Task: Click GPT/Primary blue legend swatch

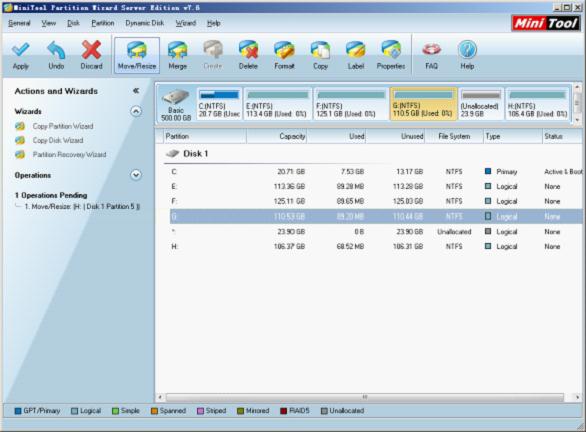Action: (18, 411)
